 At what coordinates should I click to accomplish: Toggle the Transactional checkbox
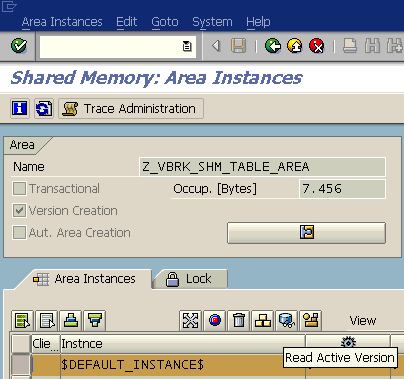(x=19, y=189)
